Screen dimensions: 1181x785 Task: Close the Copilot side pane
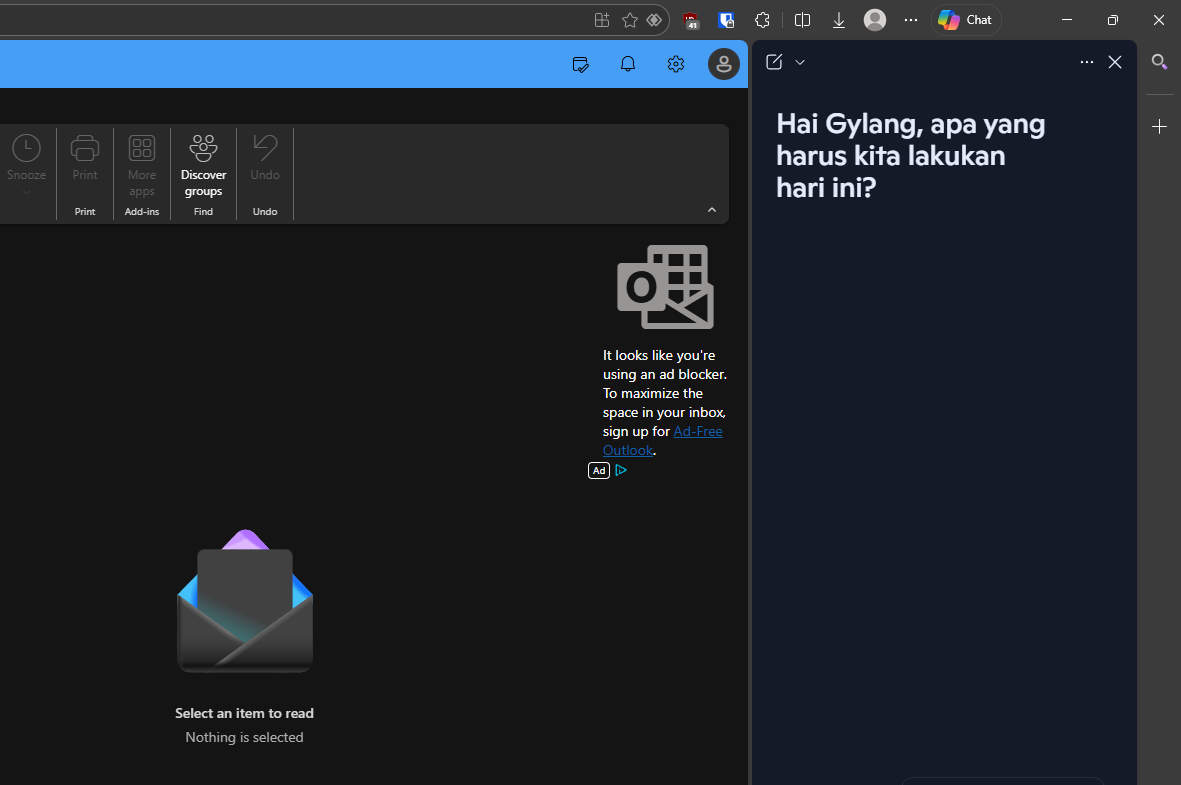point(1115,62)
